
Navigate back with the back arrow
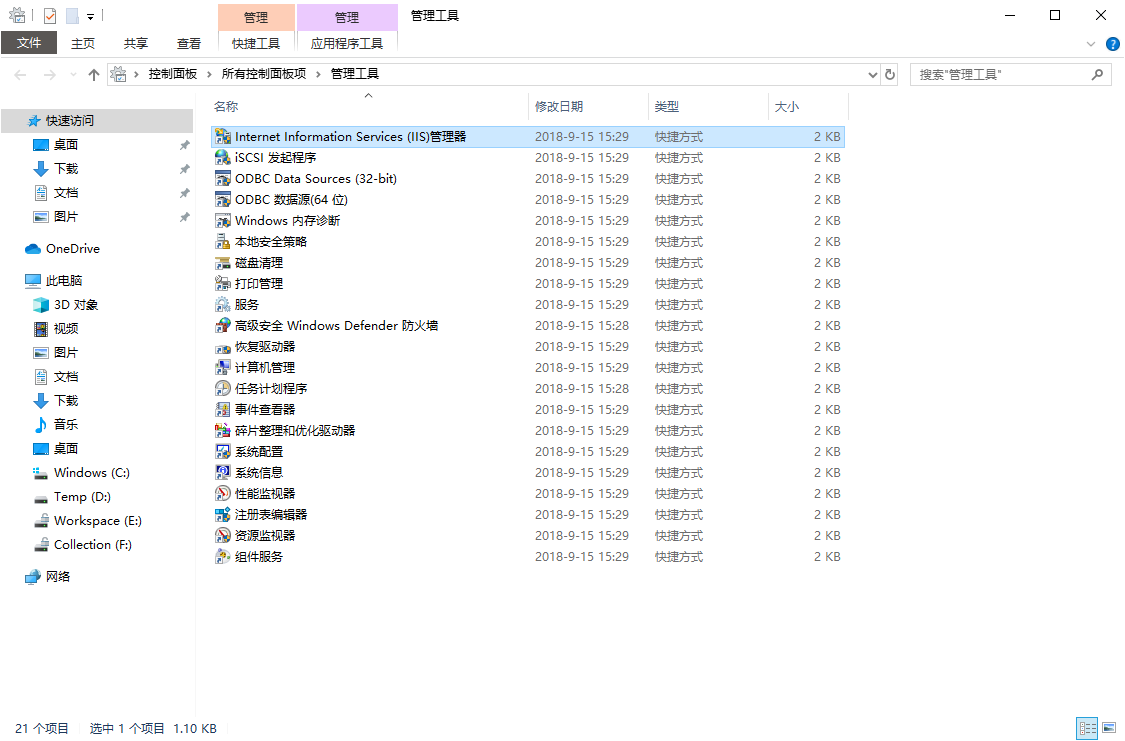(x=20, y=75)
